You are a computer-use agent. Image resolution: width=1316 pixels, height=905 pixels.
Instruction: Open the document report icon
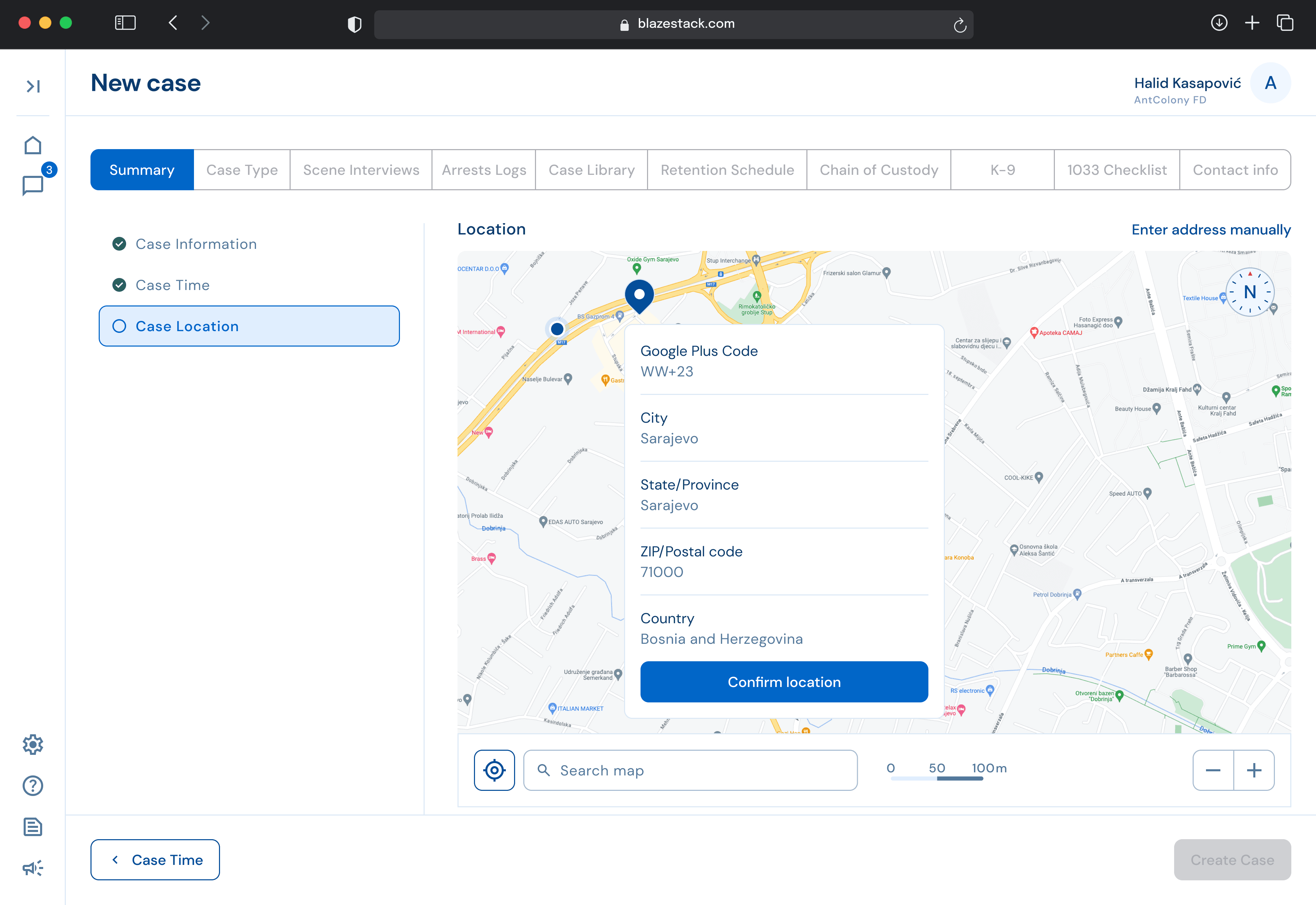coord(33,827)
